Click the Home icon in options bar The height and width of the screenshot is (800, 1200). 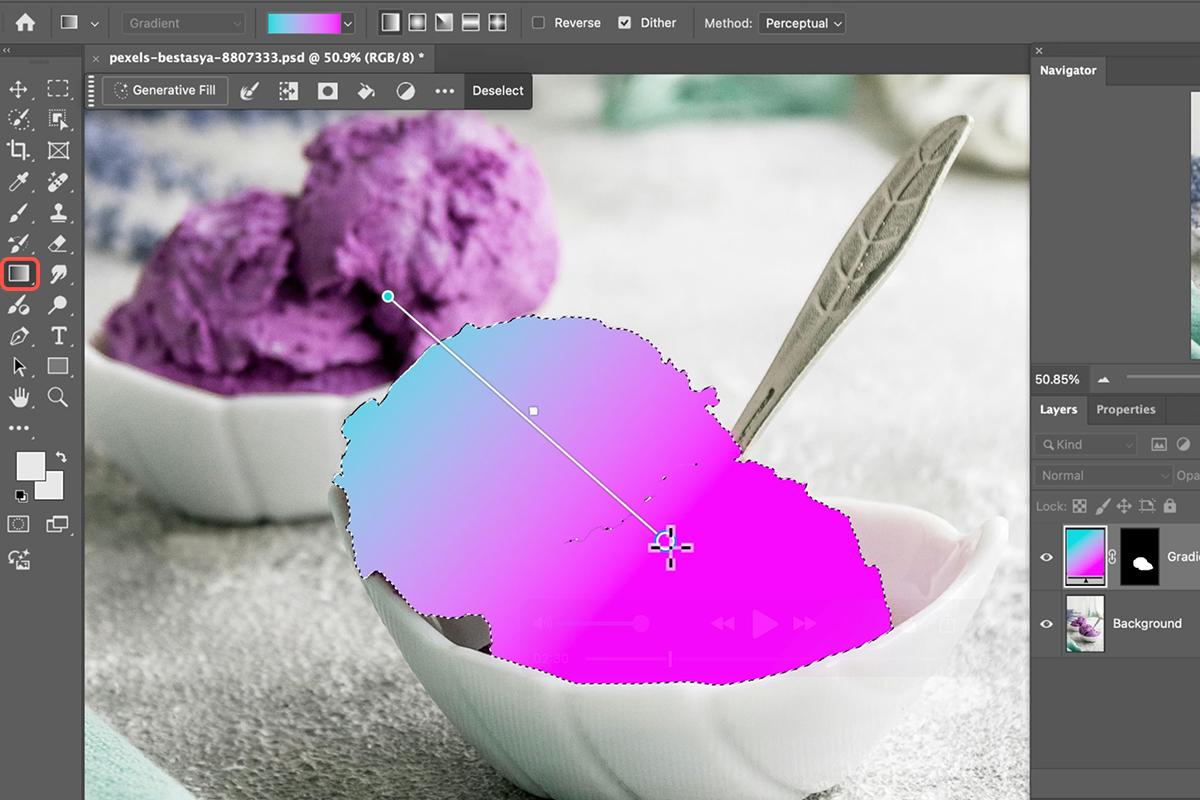[x=24, y=23]
